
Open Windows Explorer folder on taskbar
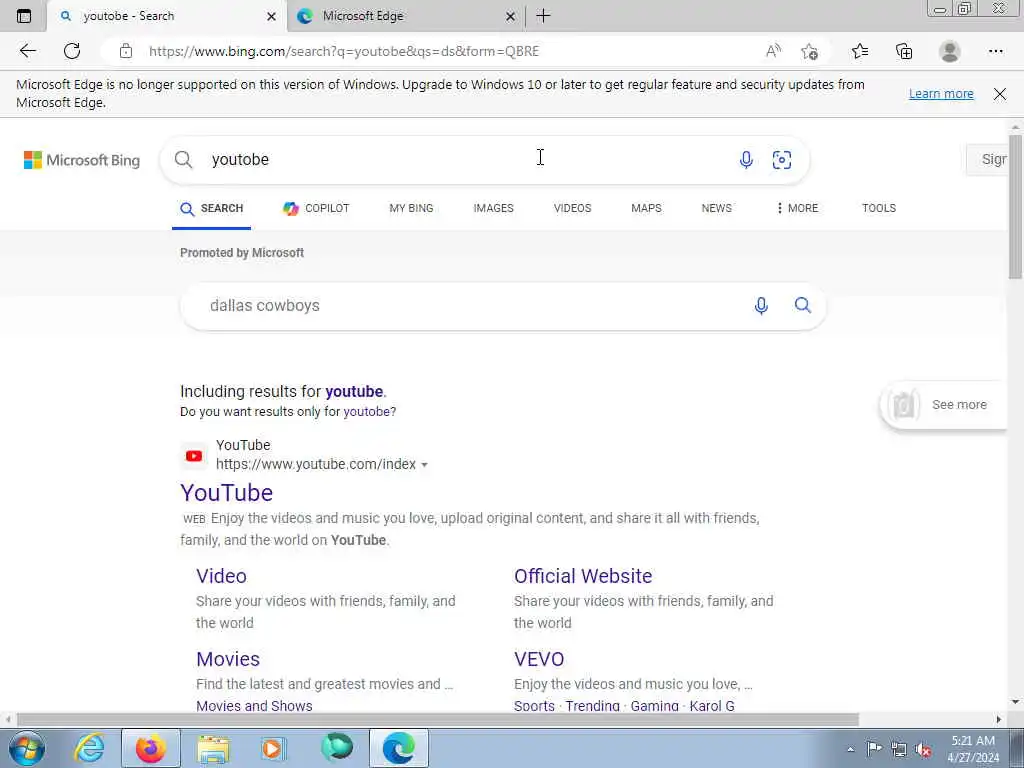click(213, 748)
